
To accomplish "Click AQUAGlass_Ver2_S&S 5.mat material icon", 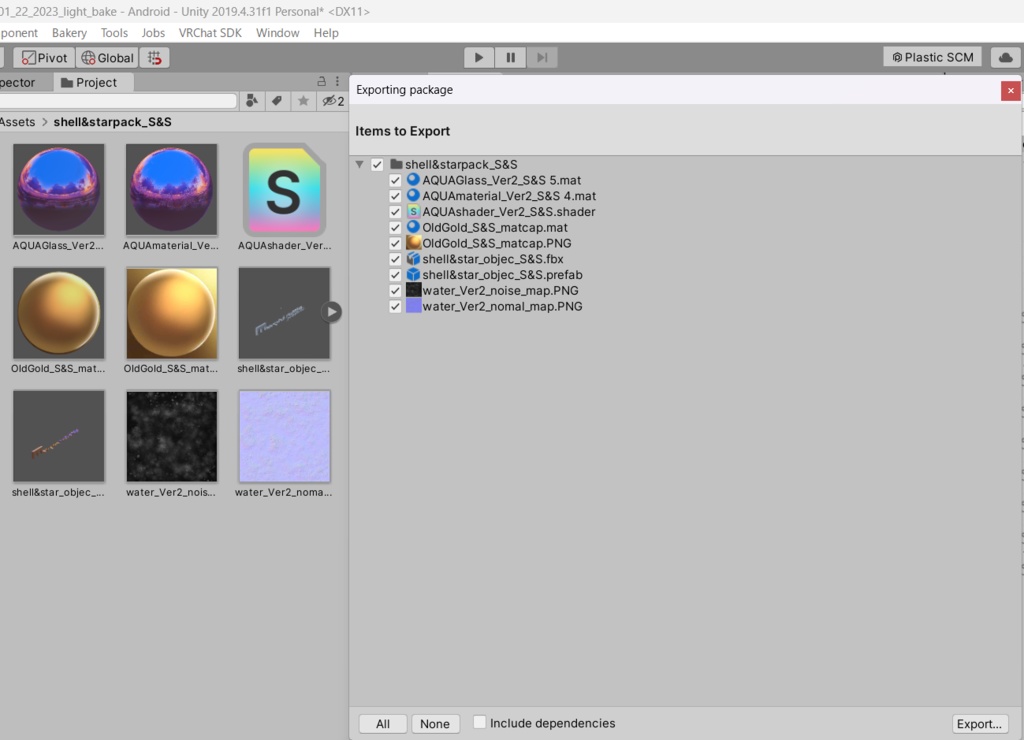I will pyautogui.click(x=413, y=180).
